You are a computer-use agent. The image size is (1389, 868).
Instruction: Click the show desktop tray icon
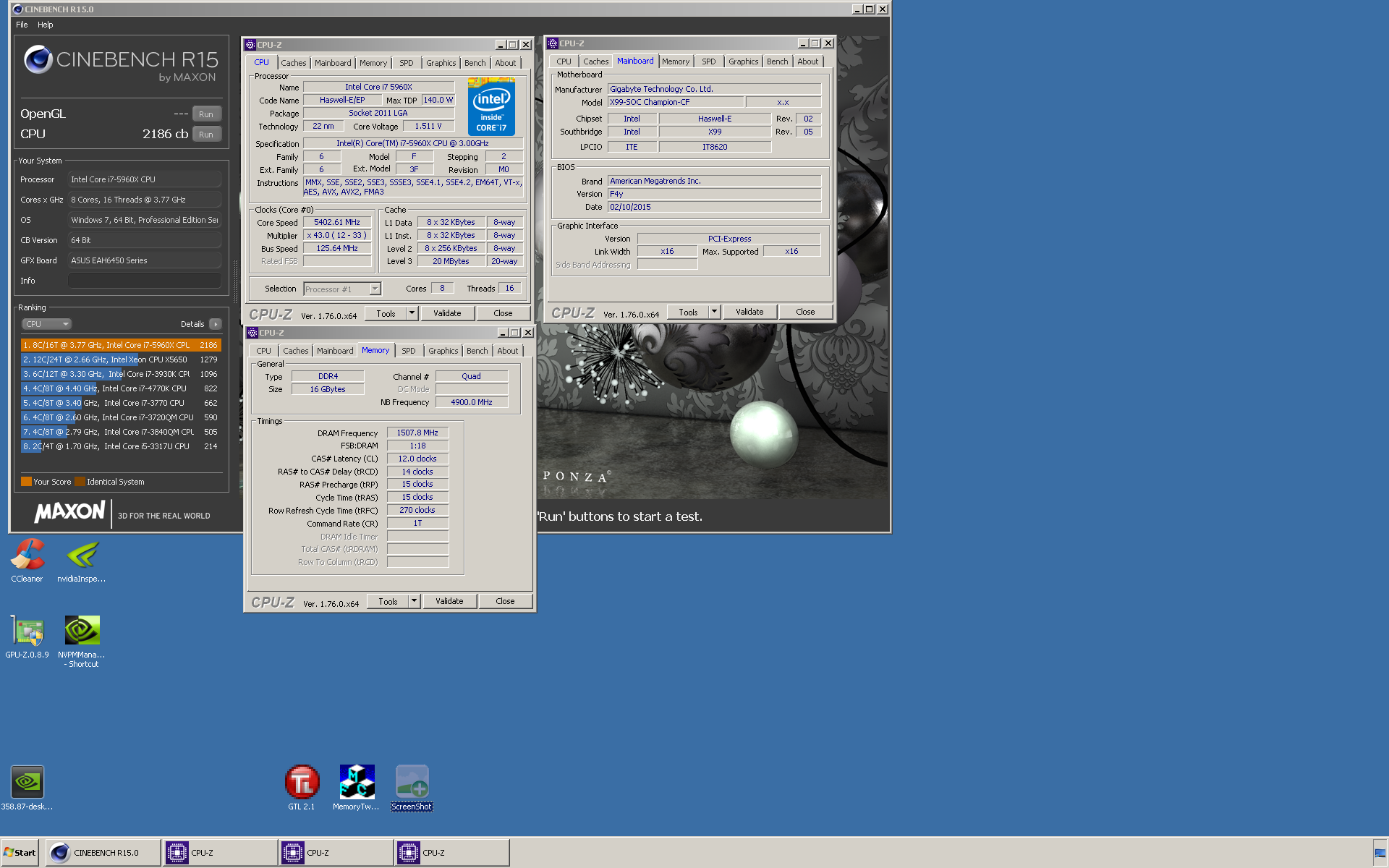tap(1380, 854)
